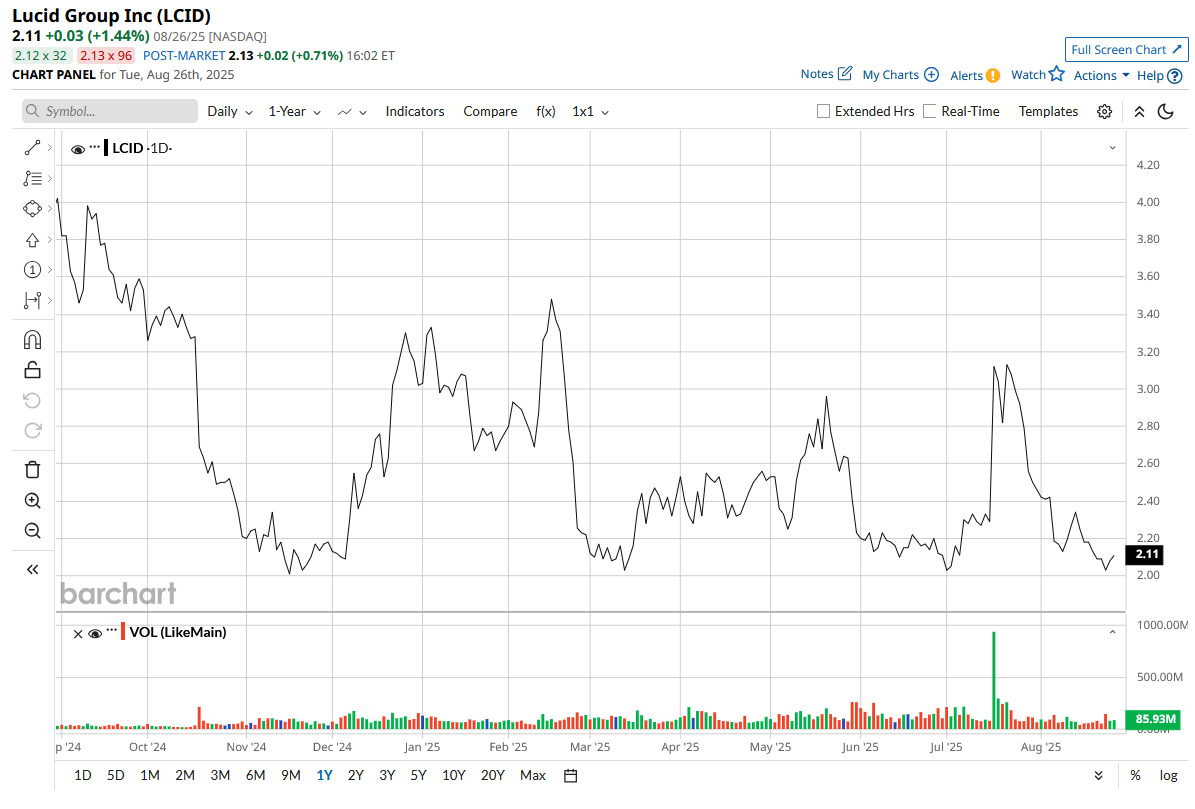
Task: Toggle the drawings lock icon
Action: point(32,370)
